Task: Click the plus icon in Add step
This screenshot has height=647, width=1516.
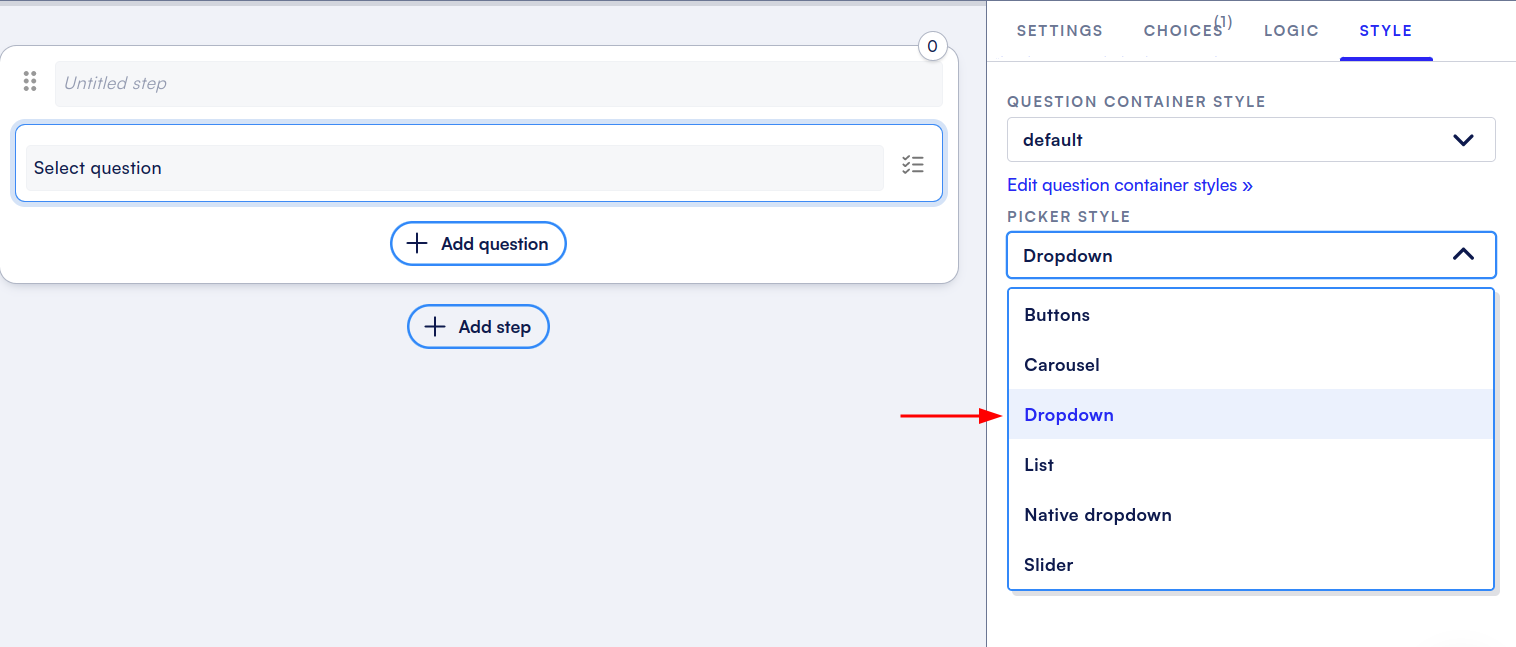Action: (435, 327)
